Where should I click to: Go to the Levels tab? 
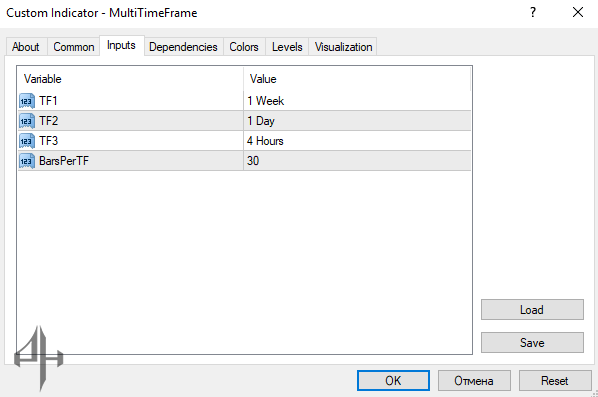287,47
